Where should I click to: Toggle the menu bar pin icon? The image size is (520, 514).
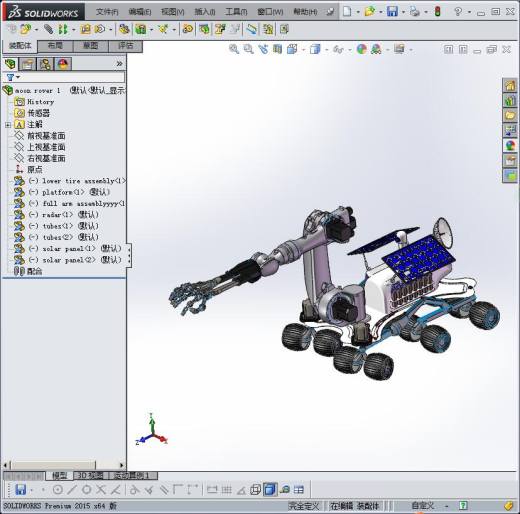[x=330, y=12]
